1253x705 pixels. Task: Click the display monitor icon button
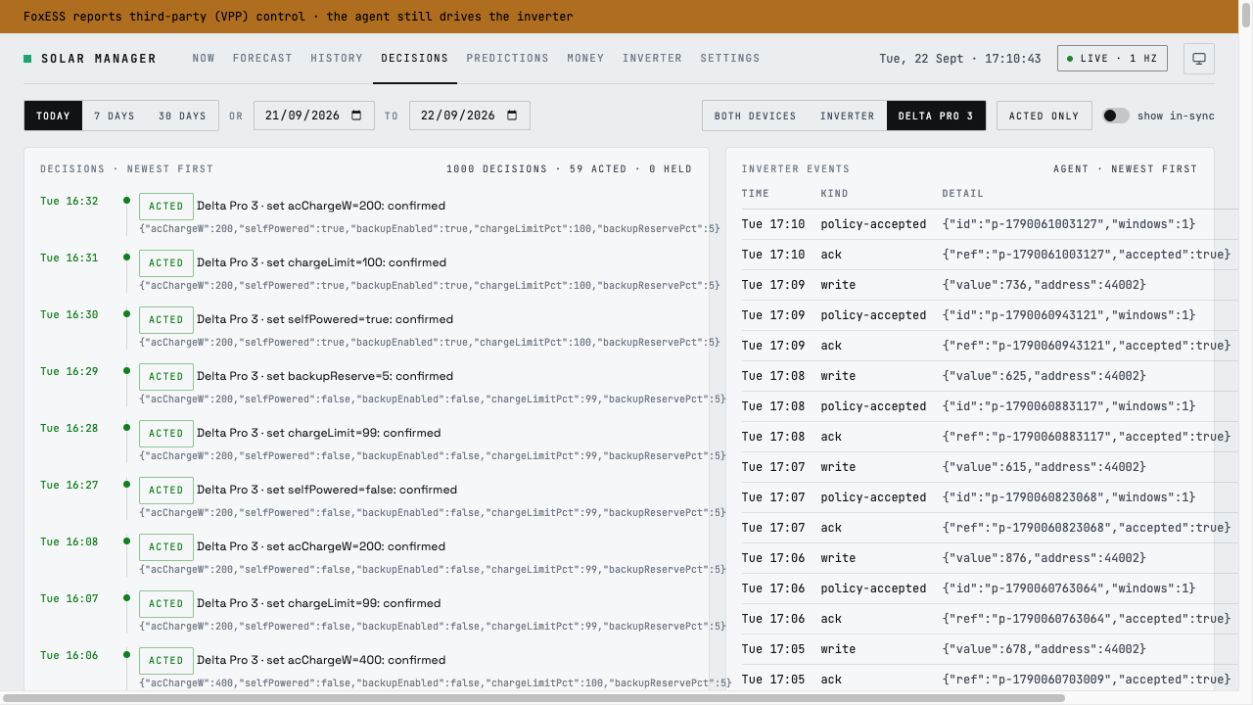click(1199, 58)
